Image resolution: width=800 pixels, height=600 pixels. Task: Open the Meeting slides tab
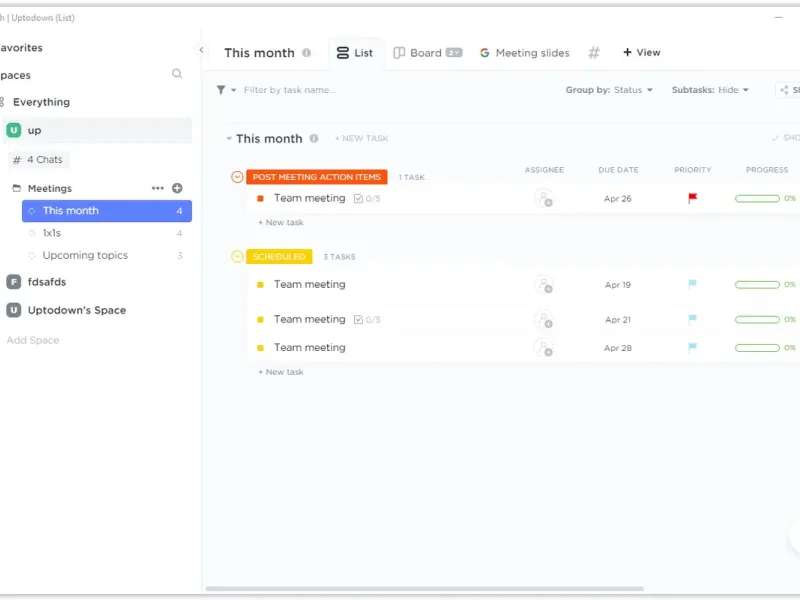(x=524, y=53)
